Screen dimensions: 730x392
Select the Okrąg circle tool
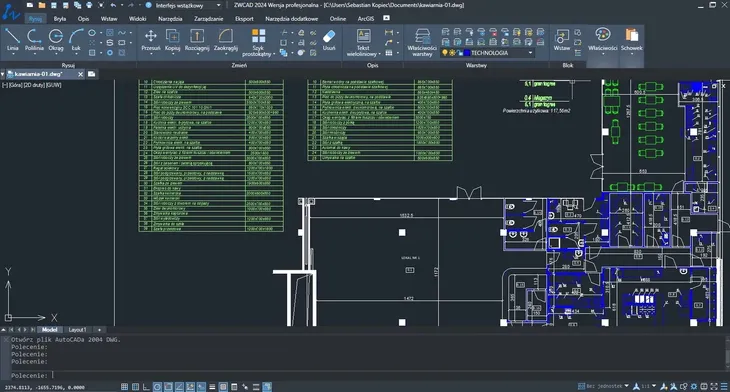click(56, 39)
